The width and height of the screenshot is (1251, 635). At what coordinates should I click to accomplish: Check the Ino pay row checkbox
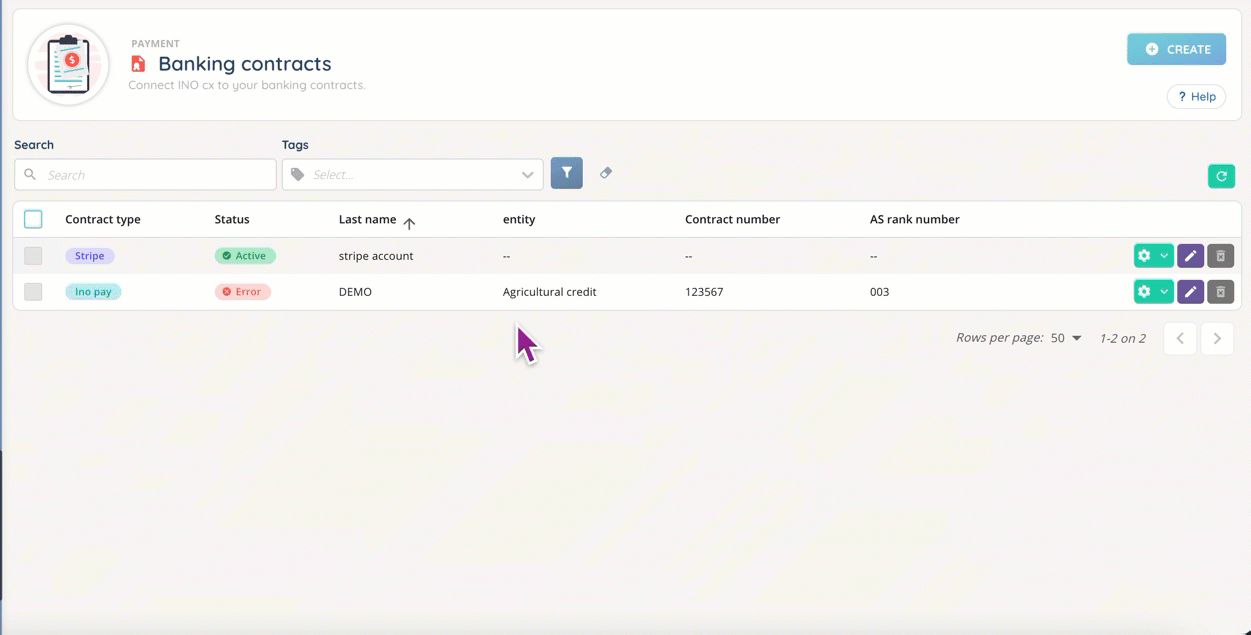(x=33, y=292)
